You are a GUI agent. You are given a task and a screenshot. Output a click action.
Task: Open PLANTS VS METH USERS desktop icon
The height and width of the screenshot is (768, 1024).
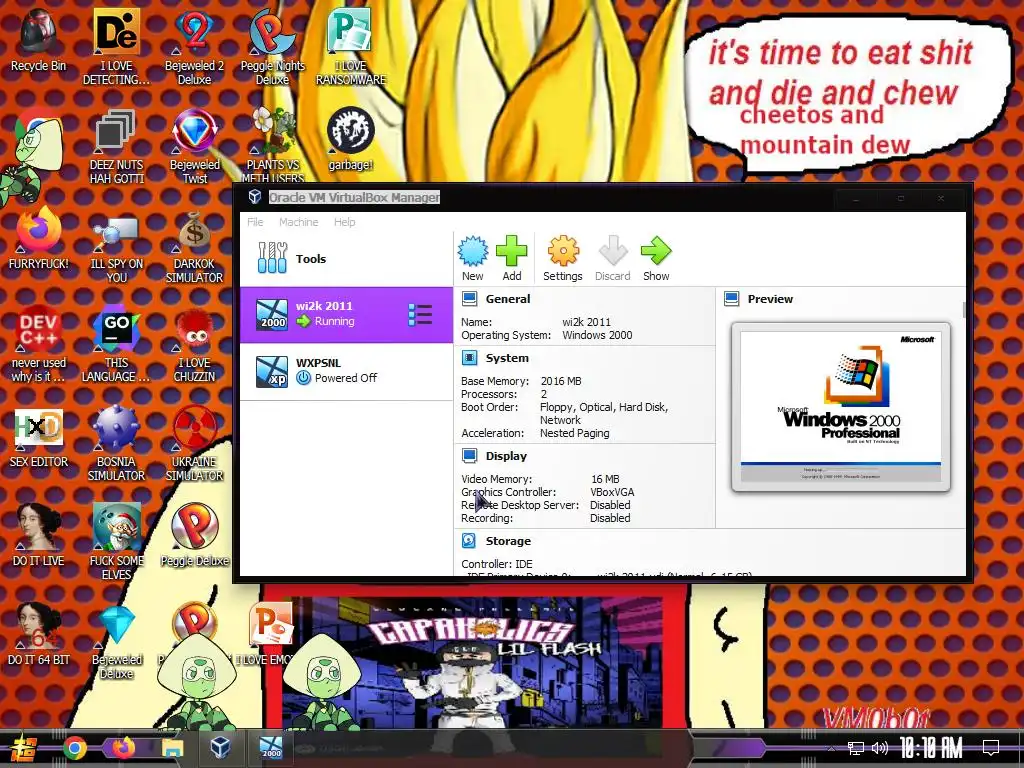(274, 146)
